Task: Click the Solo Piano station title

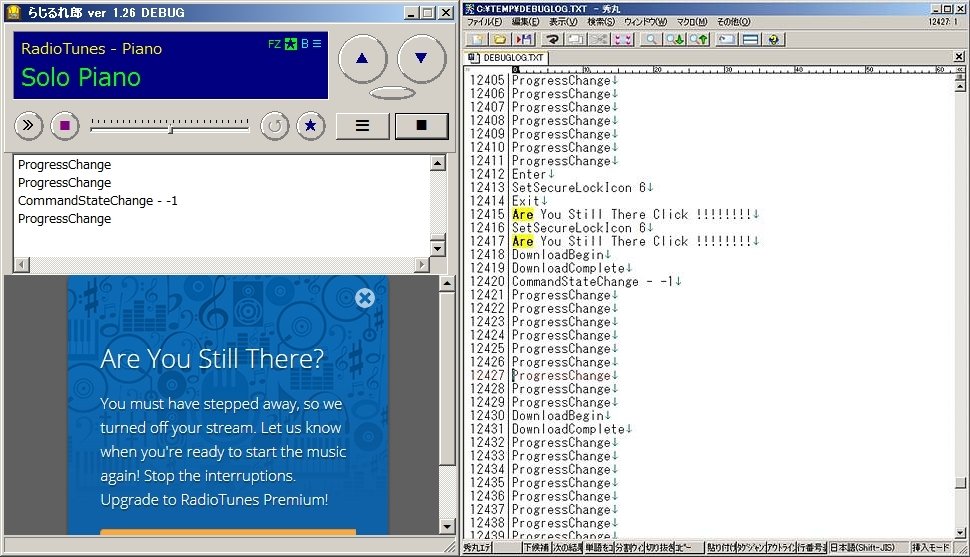Action: [x=81, y=77]
